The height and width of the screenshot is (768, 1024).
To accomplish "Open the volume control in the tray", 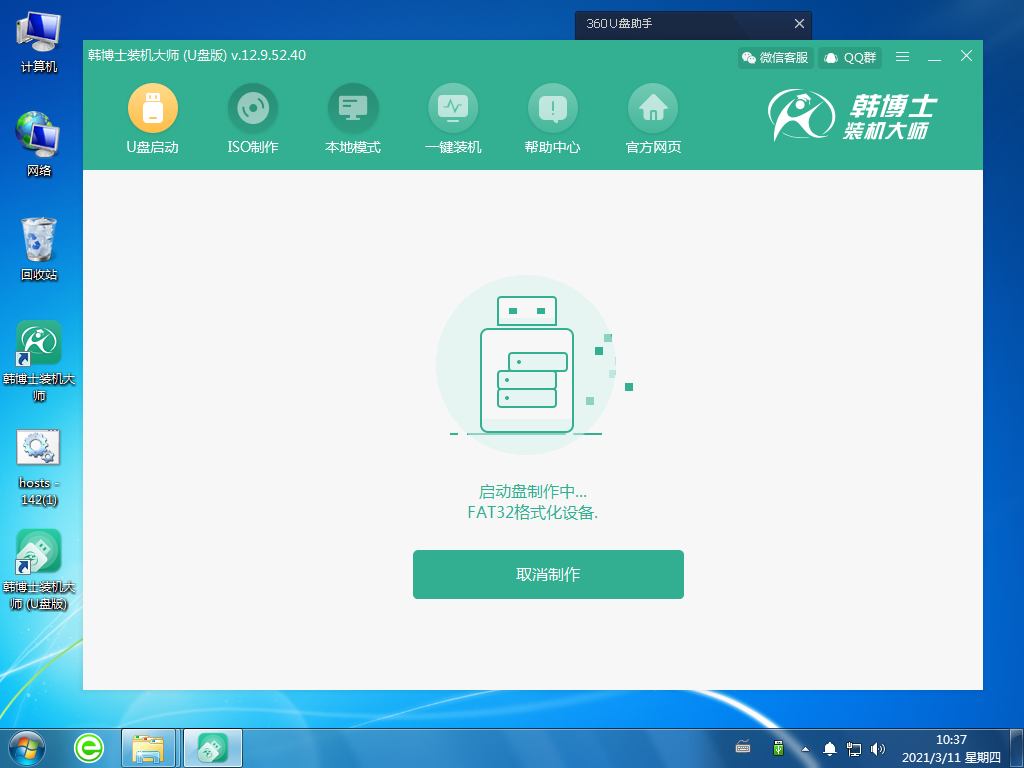I will 878,748.
